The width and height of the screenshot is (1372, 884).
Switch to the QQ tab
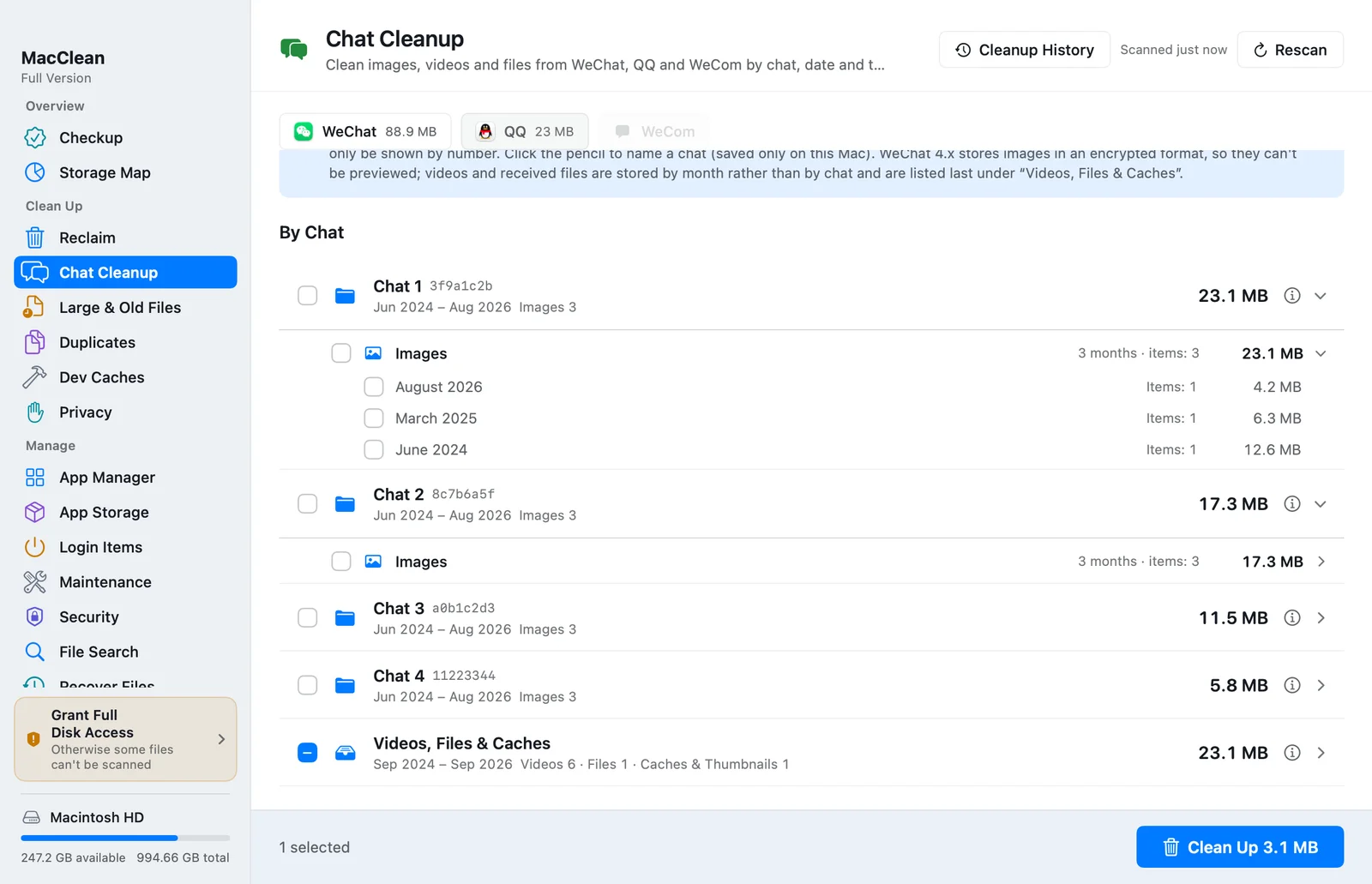525,131
